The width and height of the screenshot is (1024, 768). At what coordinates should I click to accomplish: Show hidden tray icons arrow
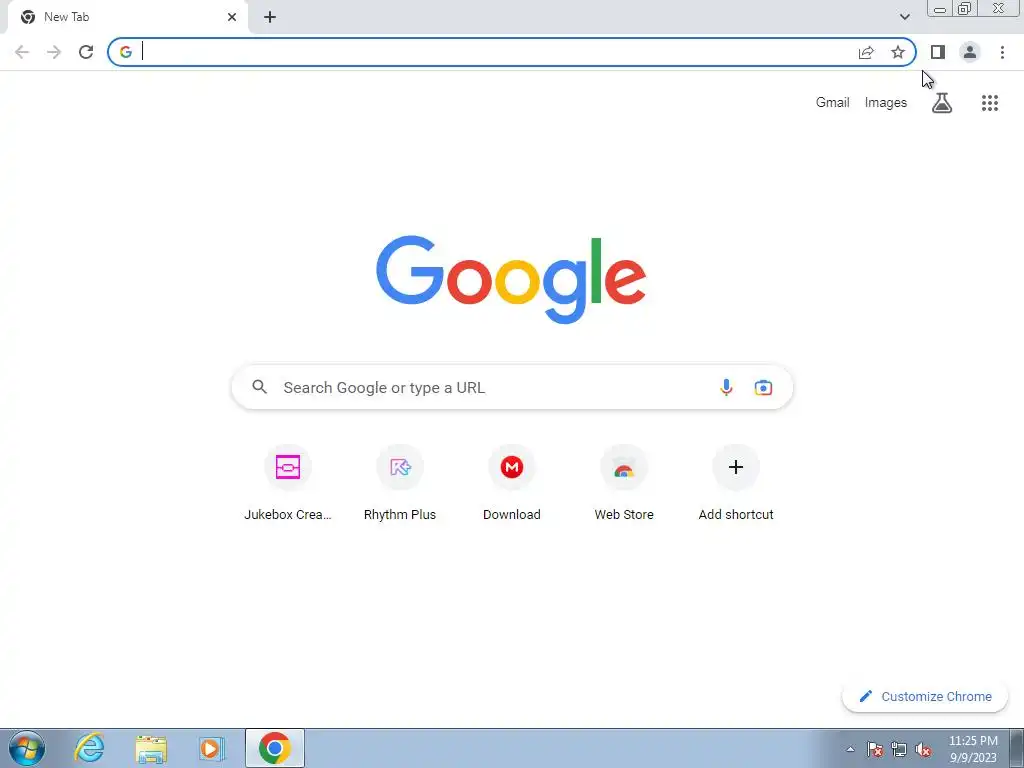coord(850,749)
